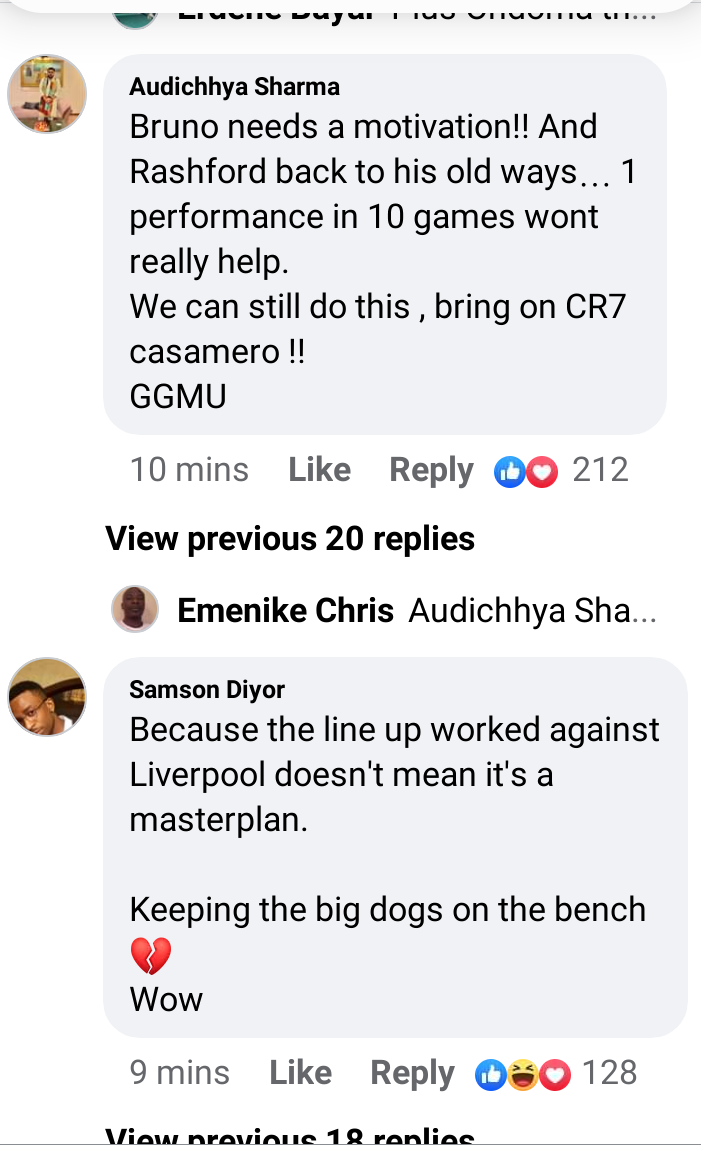The height and width of the screenshot is (1161, 701).
Task: Open Audichhya Sharma's profile picture
Action: coord(47,94)
